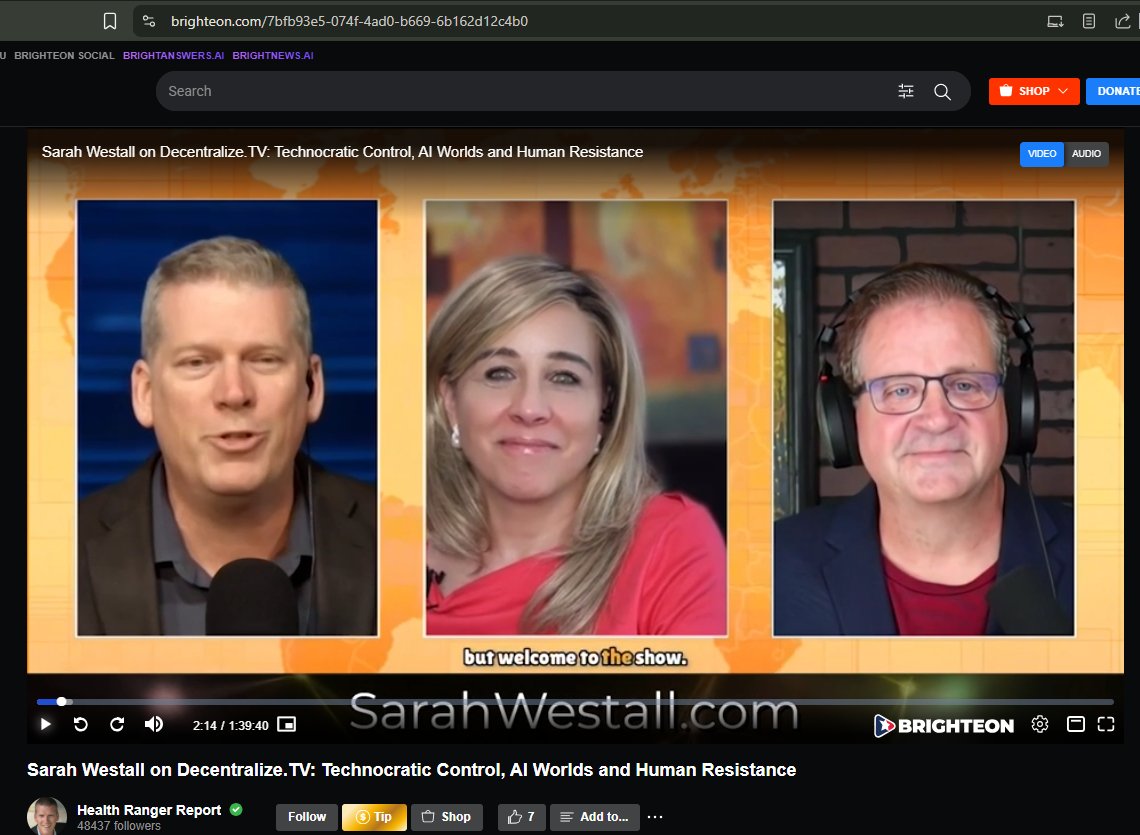The width and height of the screenshot is (1140, 835).
Task: Open the Add to... playlist button
Action: (595, 817)
